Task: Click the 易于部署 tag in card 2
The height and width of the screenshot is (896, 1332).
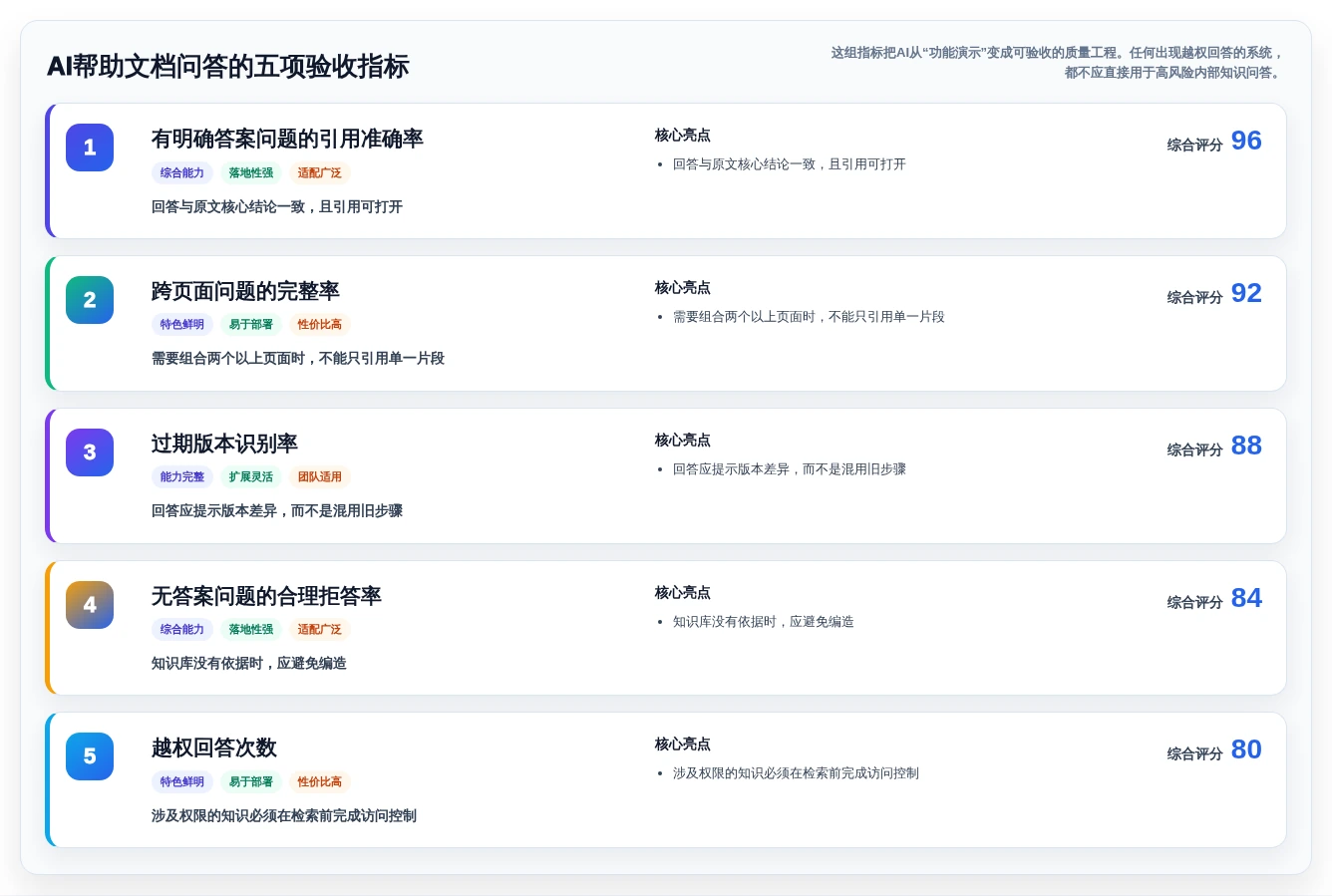Action: (x=251, y=325)
